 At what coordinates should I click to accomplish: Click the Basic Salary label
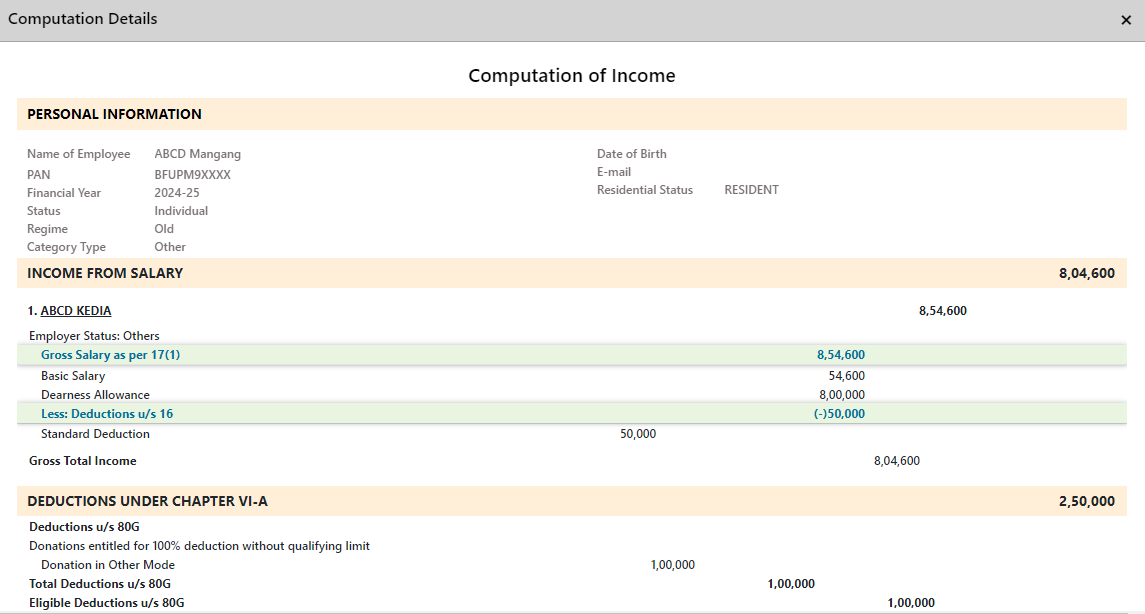coord(73,376)
